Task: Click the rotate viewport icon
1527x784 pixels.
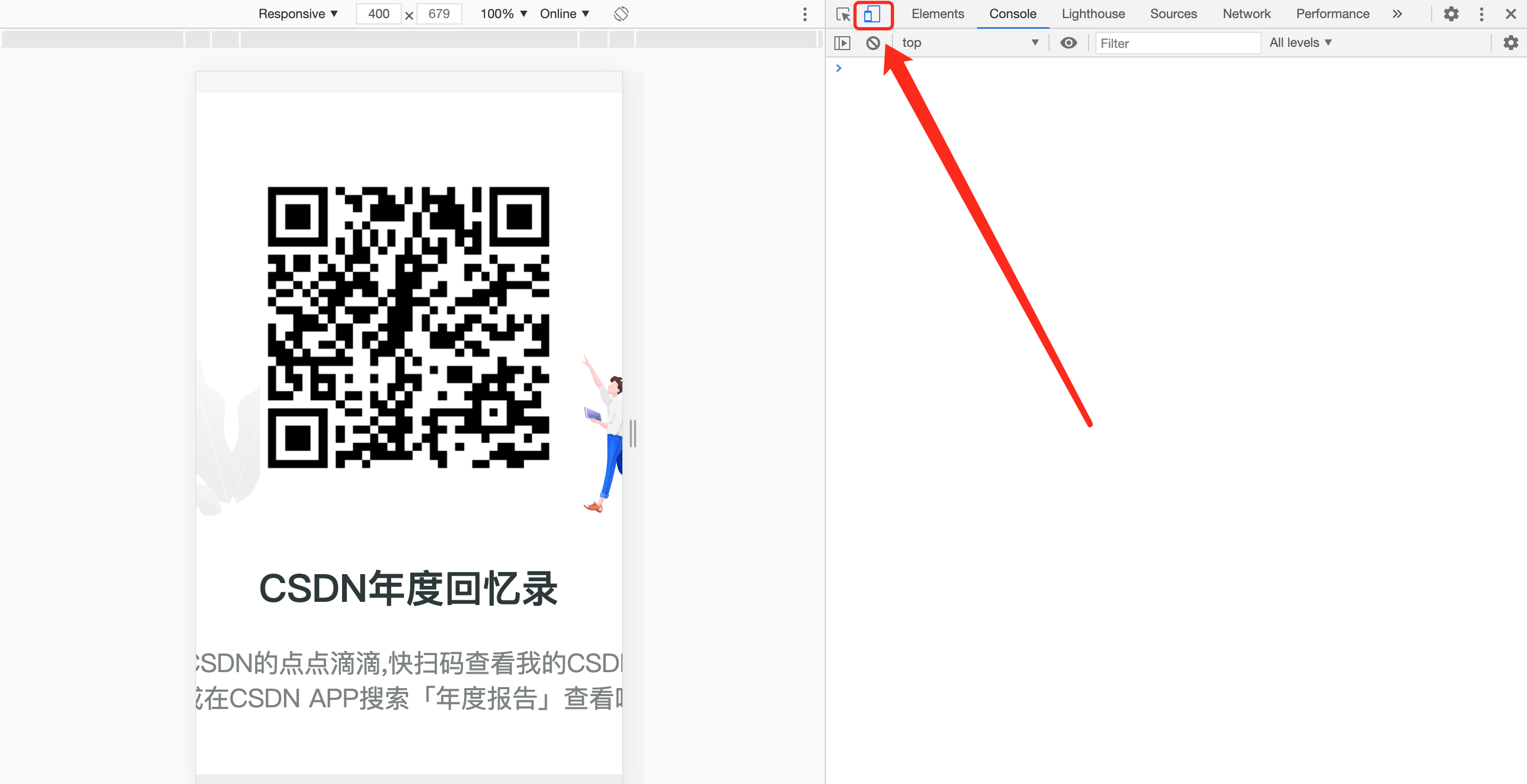Action: click(621, 14)
